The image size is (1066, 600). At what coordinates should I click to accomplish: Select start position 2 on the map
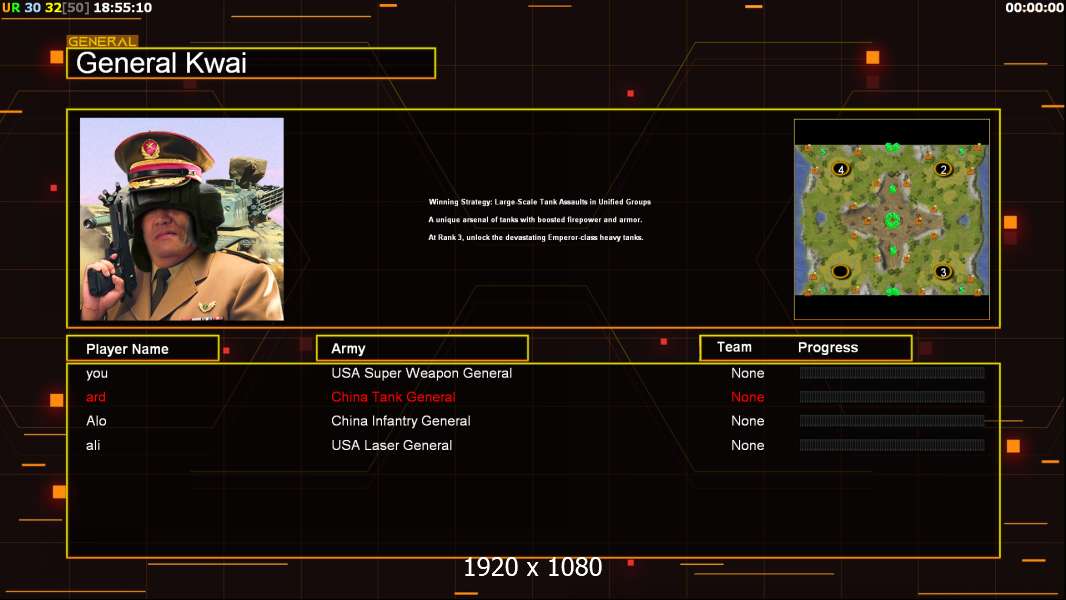[943, 169]
